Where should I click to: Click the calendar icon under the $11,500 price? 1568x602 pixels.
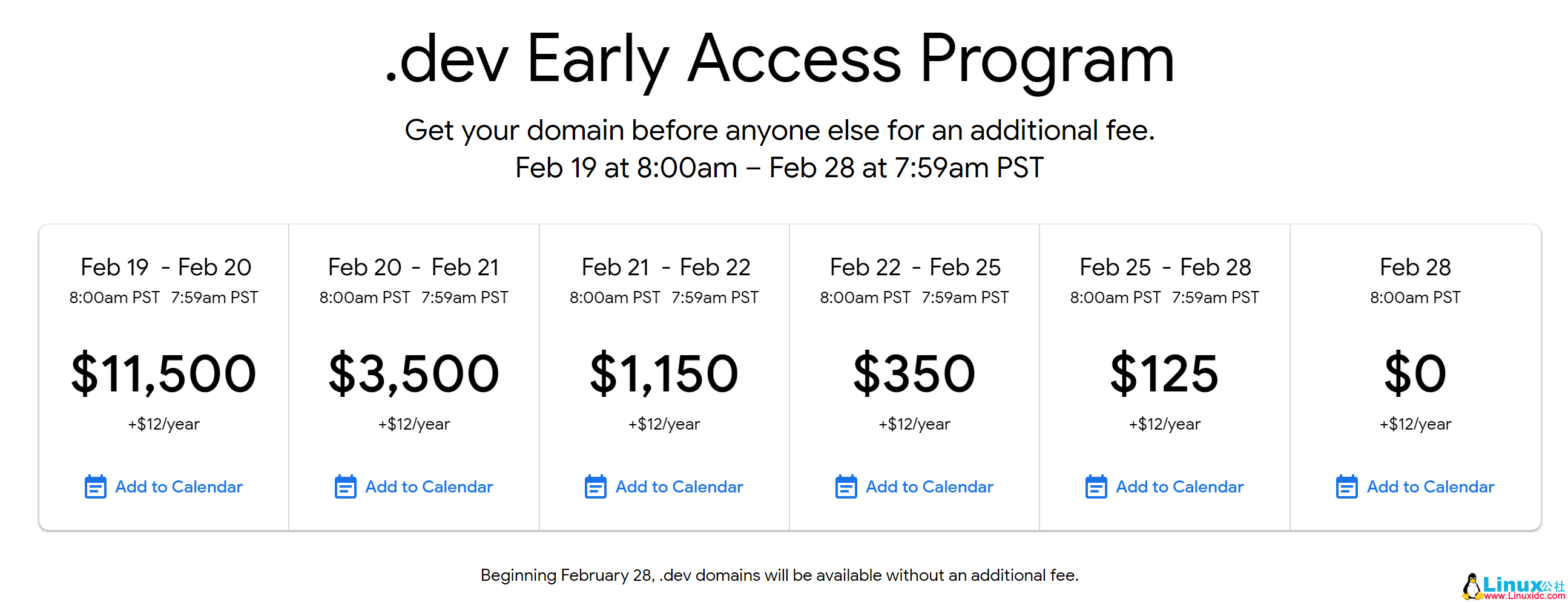[x=95, y=487]
